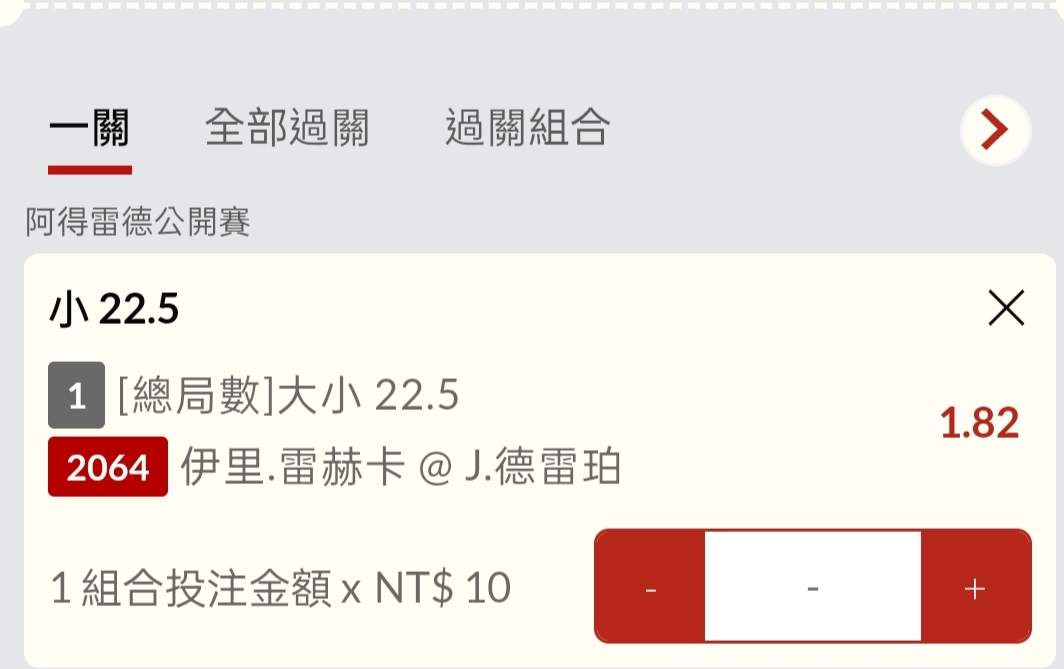Increase bet amount with the plus button
This screenshot has width=1064, height=669.
(x=975, y=588)
